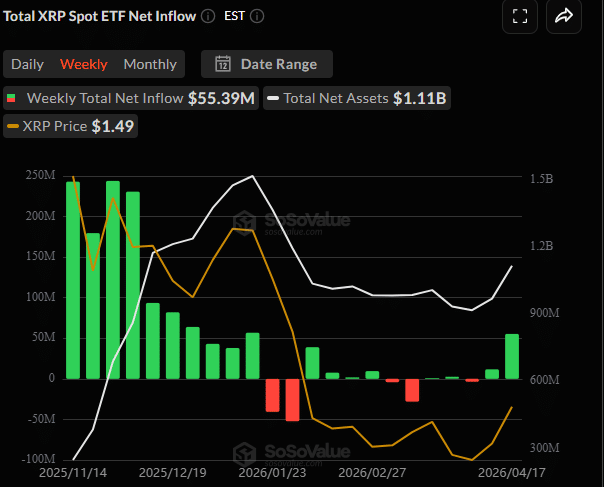Click the green-red Weekly Net Inflow legend icon

[12, 98]
